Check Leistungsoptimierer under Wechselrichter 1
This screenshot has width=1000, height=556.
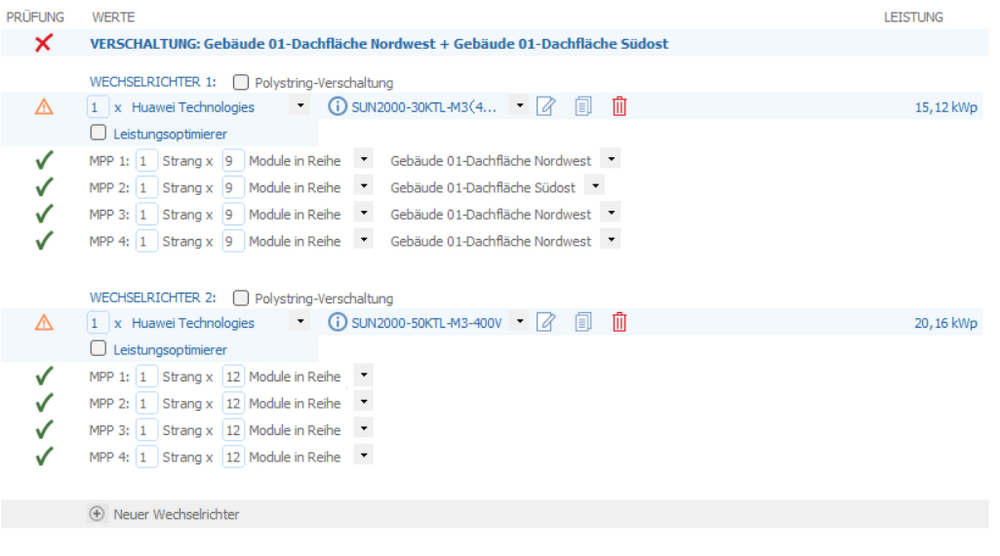pos(98,133)
